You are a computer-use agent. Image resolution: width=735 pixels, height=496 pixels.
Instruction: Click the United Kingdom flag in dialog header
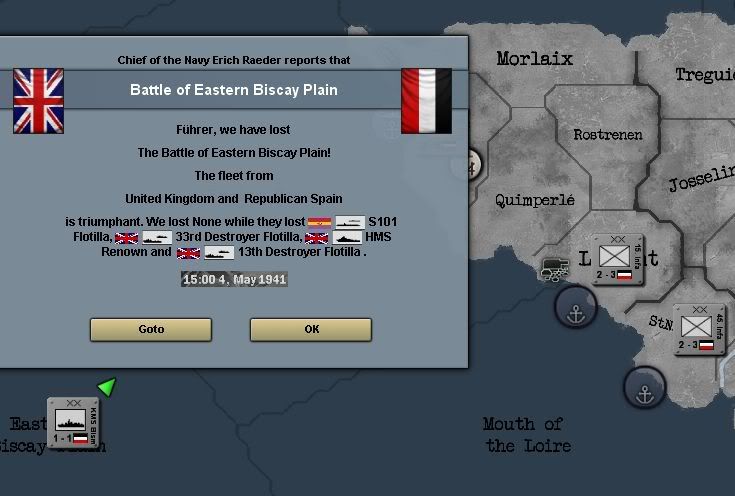point(38,101)
